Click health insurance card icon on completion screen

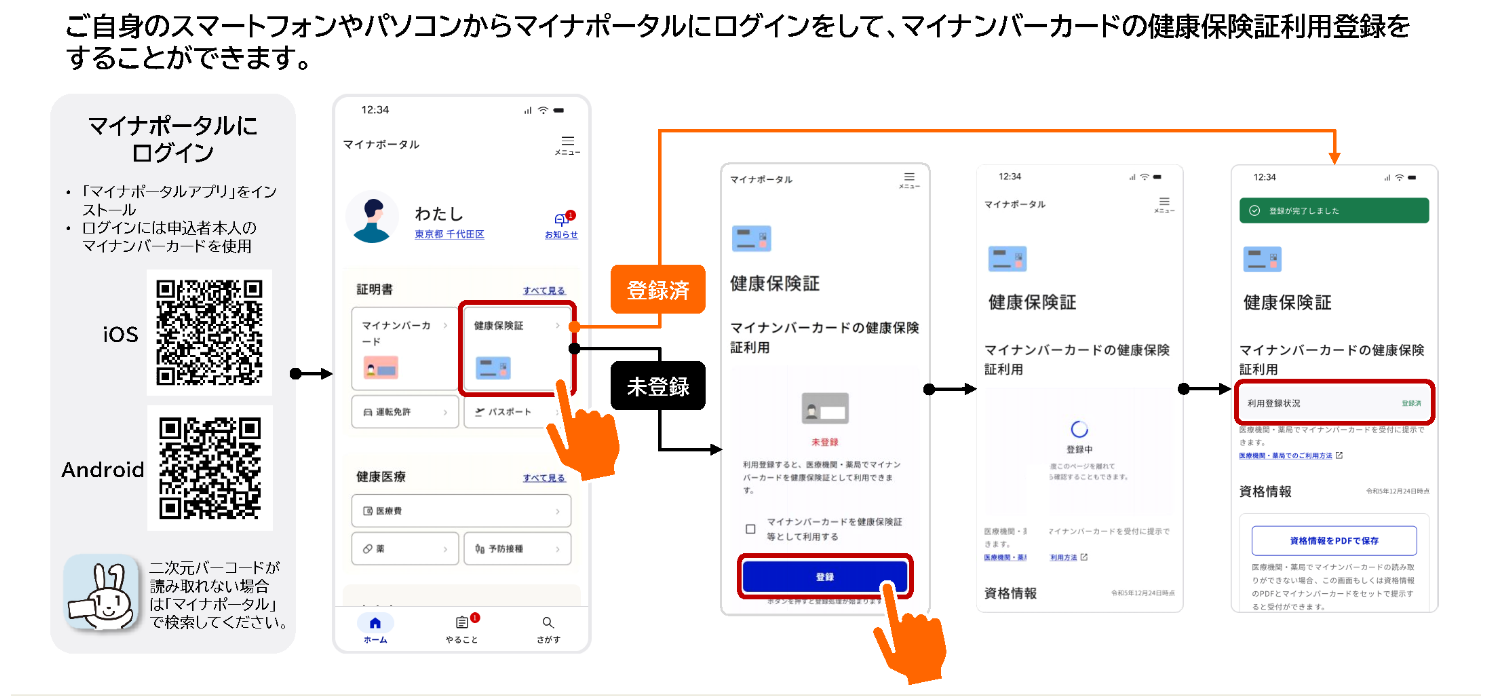click(x=1263, y=259)
